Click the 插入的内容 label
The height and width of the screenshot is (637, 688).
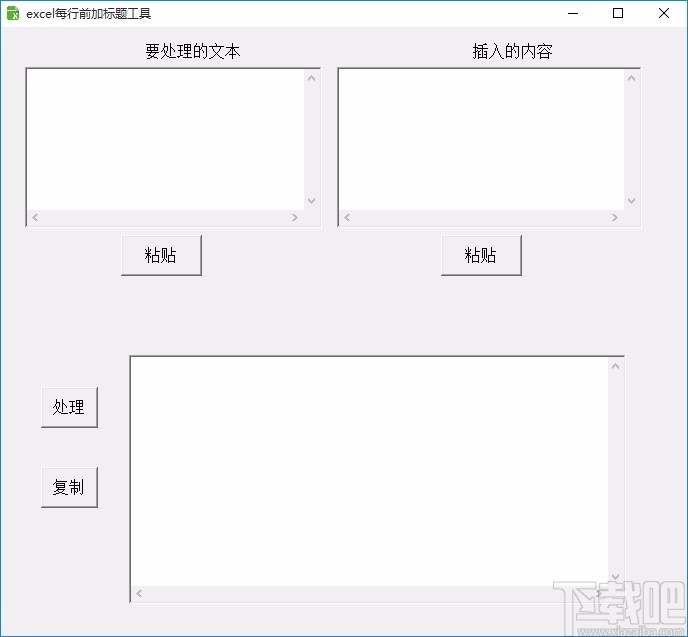[512, 51]
